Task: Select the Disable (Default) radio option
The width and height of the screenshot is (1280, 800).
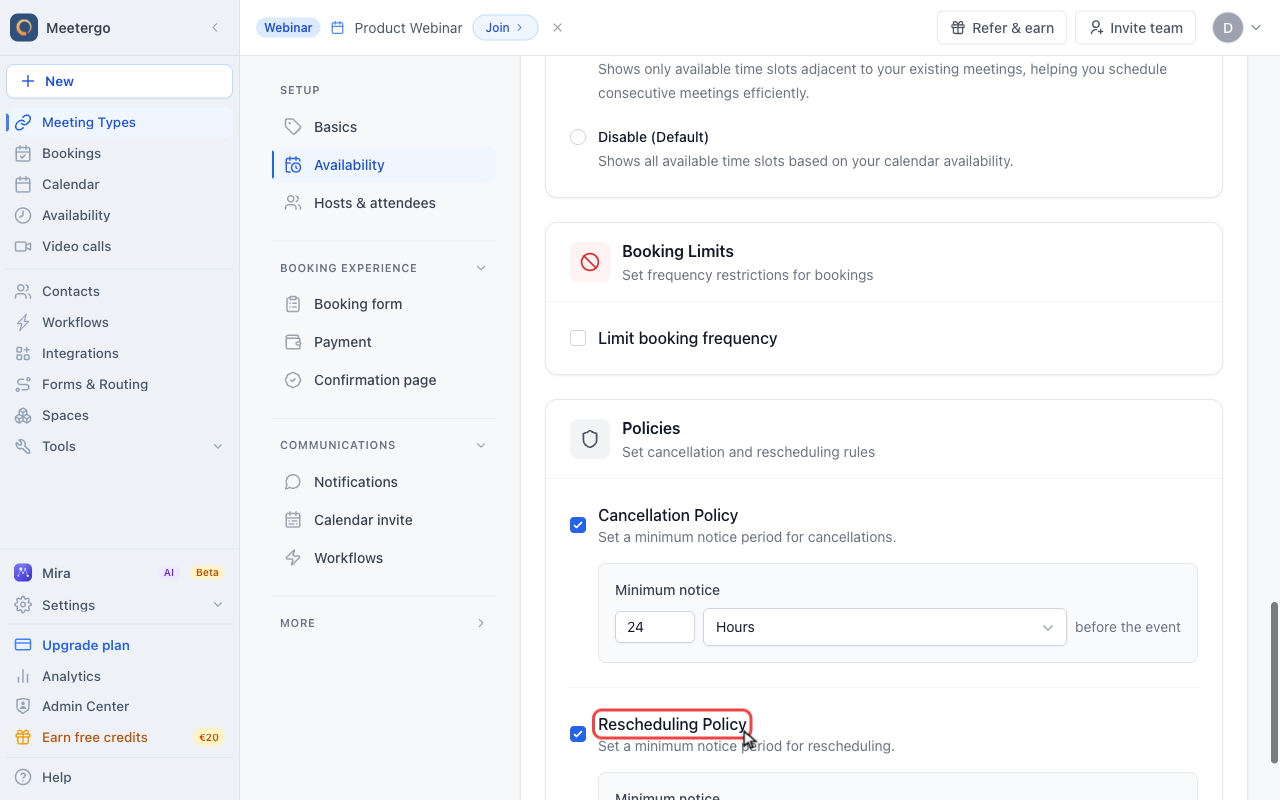Action: click(x=578, y=137)
